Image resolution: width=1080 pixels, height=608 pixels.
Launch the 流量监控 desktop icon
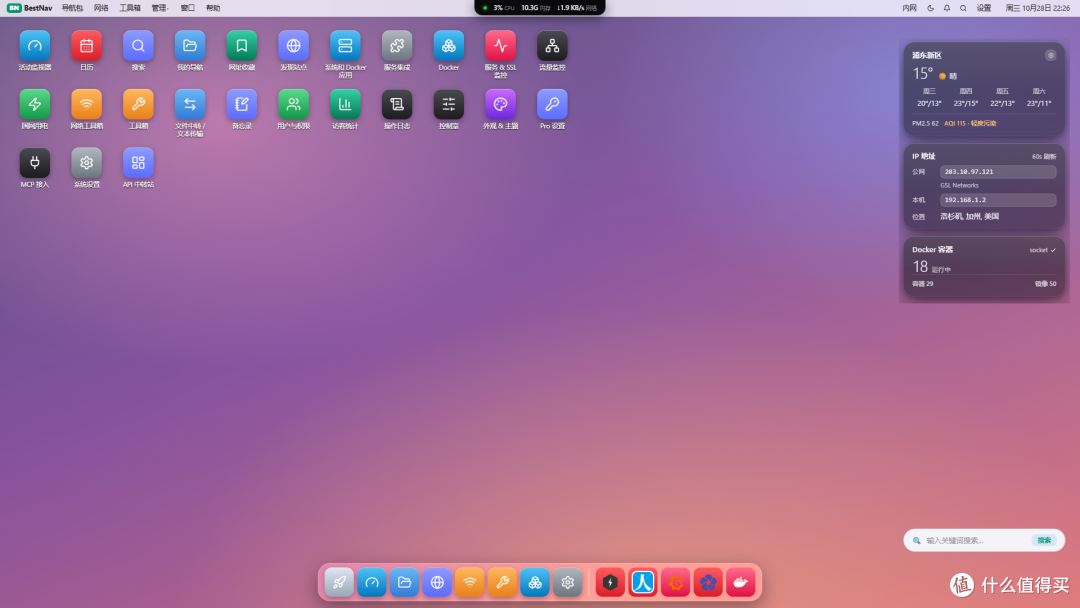coord(552,46)
